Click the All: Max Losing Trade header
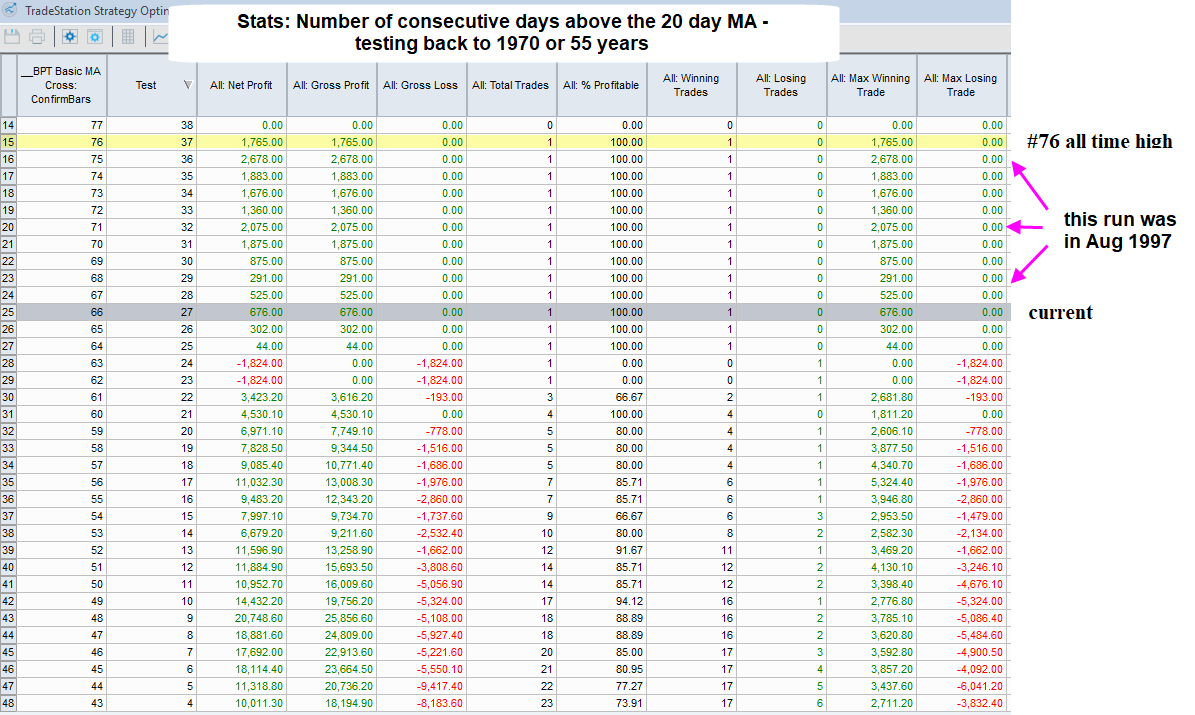The image size is (1195, 715). coord(960,85)
